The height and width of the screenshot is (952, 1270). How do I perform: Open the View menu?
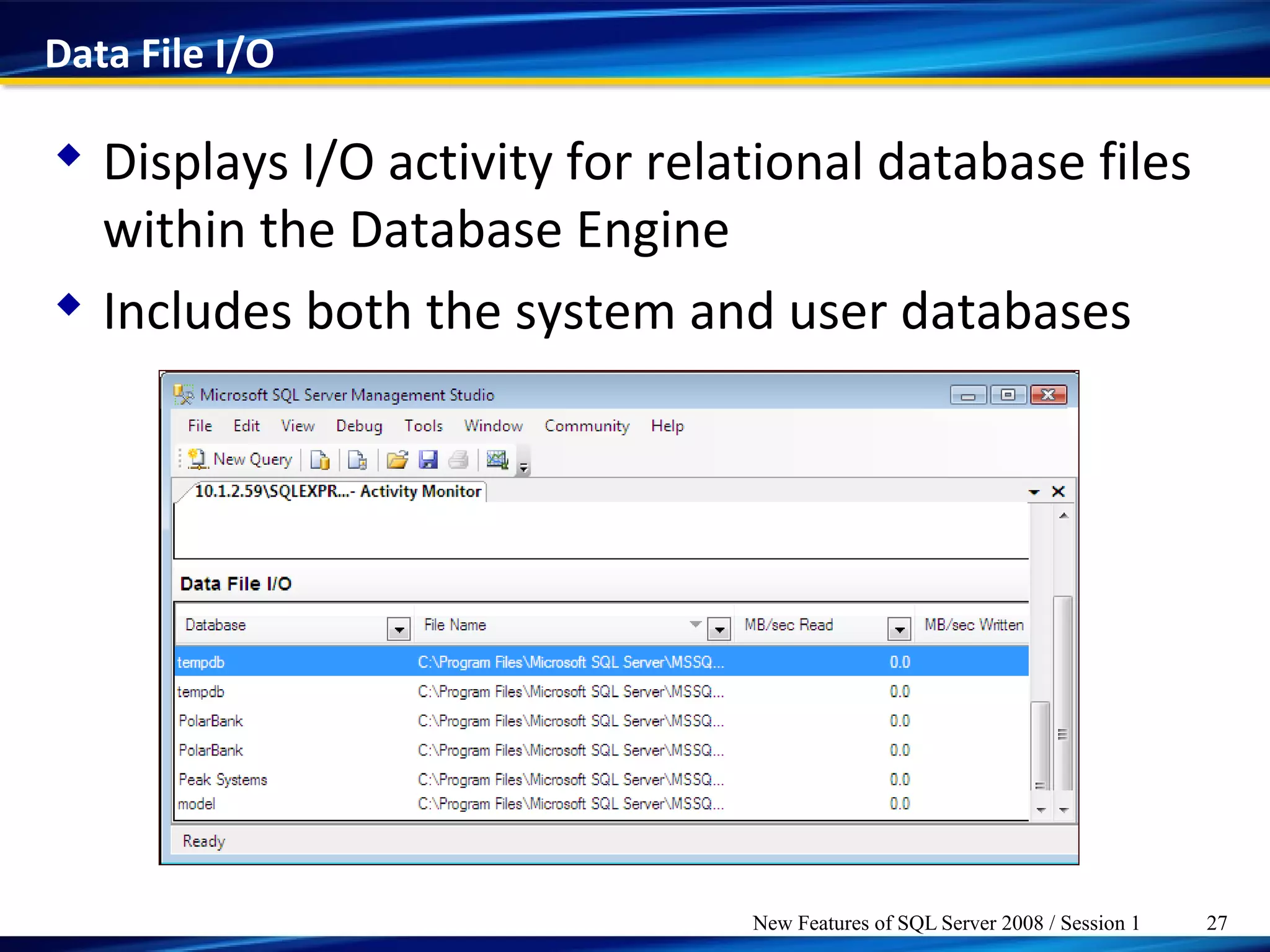pos(298,426)
